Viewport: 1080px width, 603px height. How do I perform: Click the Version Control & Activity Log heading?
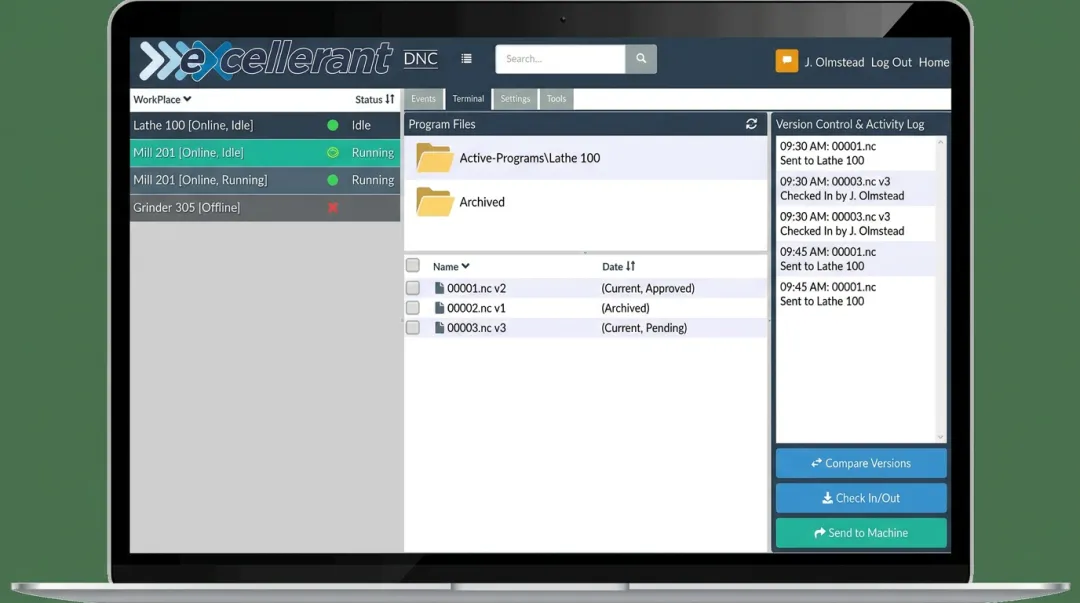(850, 124)
